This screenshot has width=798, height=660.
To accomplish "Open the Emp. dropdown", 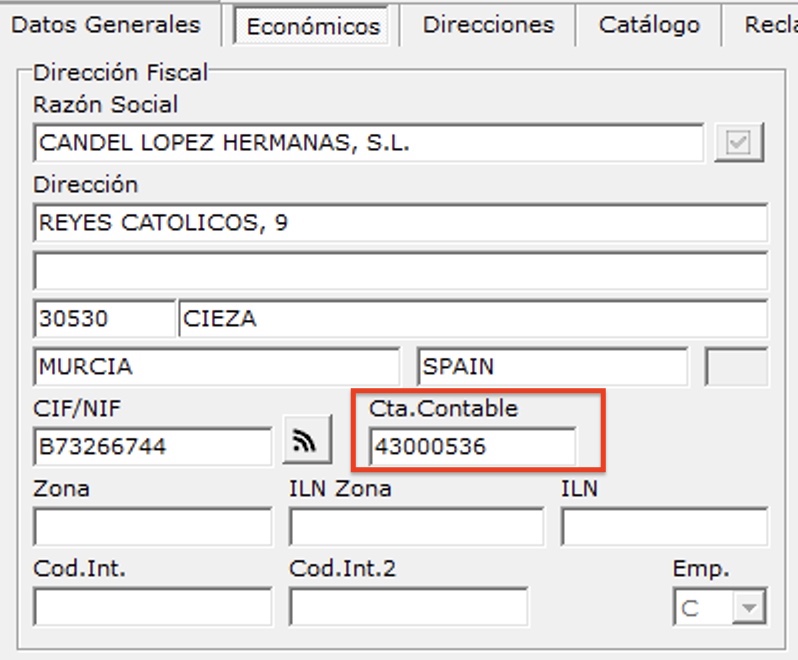I will click(747, 607).
